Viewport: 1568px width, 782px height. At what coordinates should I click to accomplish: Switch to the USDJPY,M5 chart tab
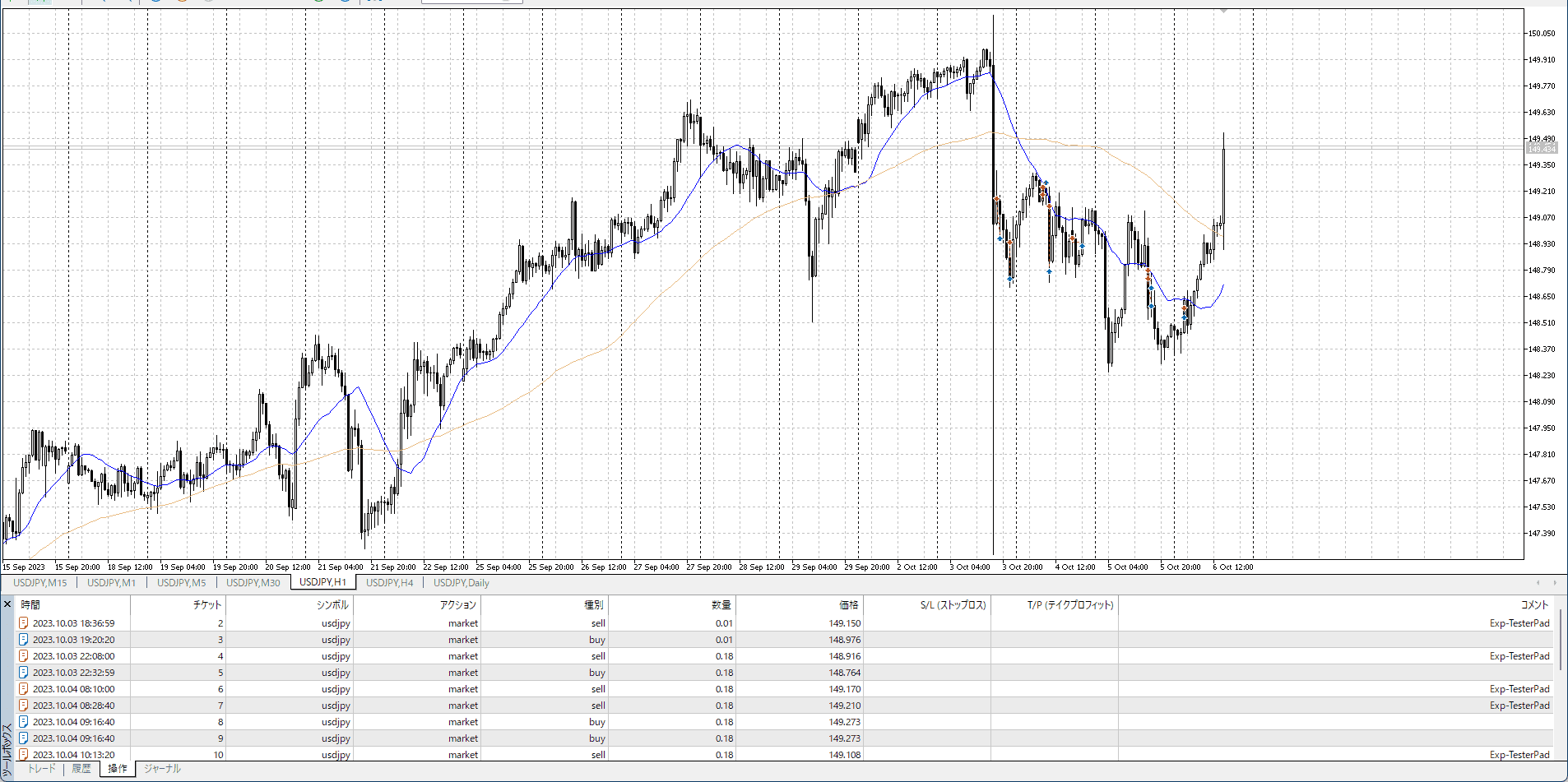[181, 583]
